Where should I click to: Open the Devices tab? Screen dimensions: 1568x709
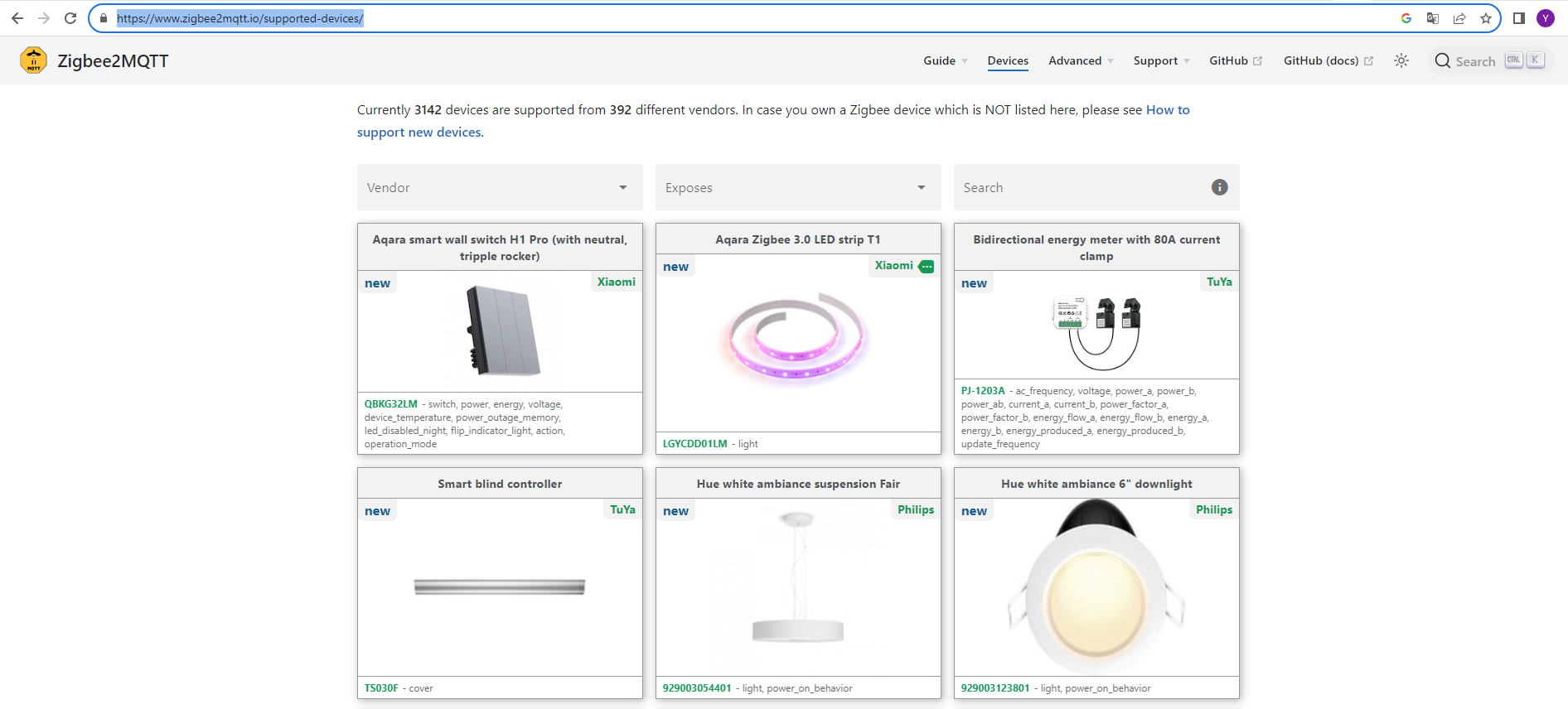tap(1008, 60)
